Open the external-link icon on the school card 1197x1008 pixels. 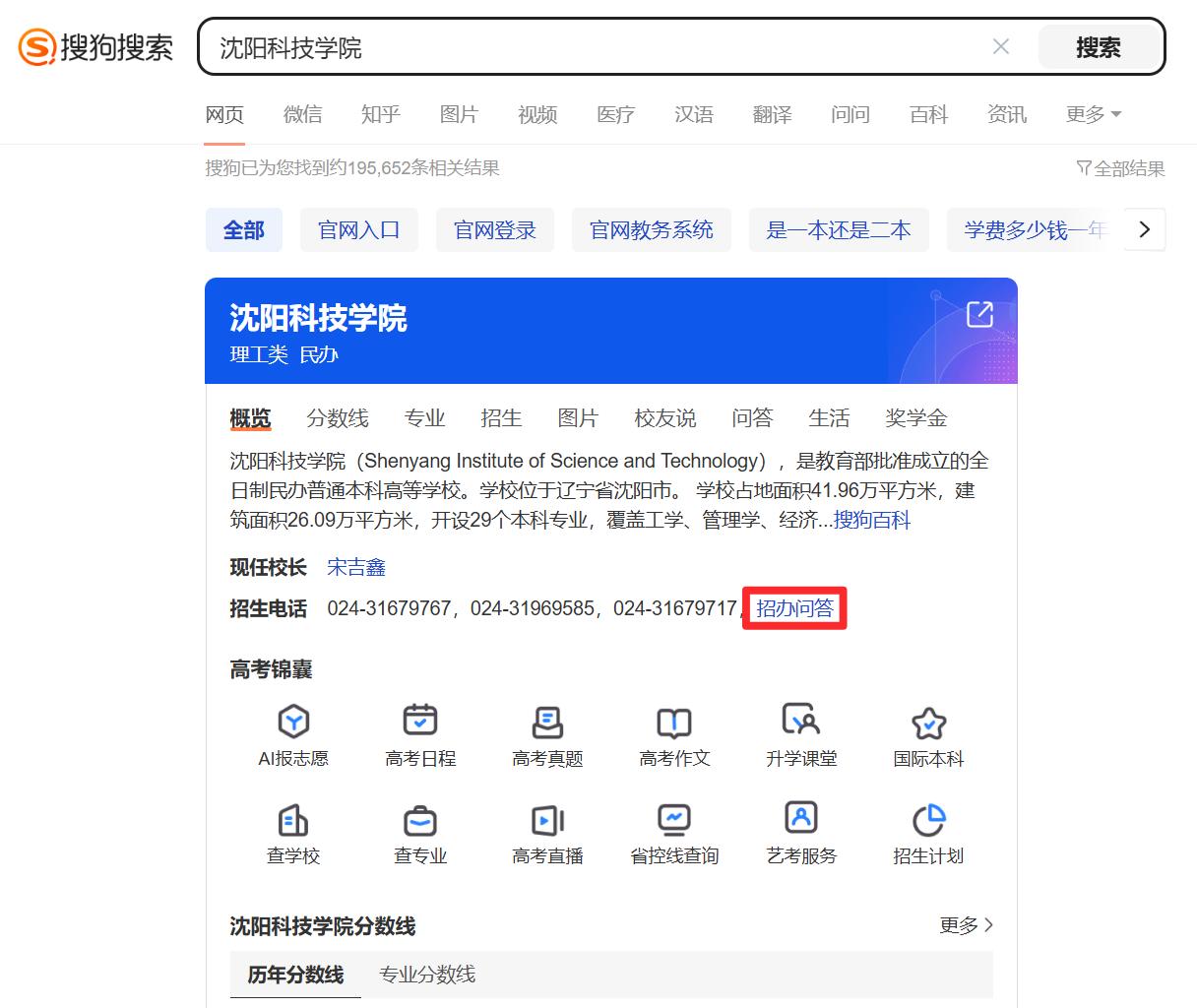click(979, 314)
